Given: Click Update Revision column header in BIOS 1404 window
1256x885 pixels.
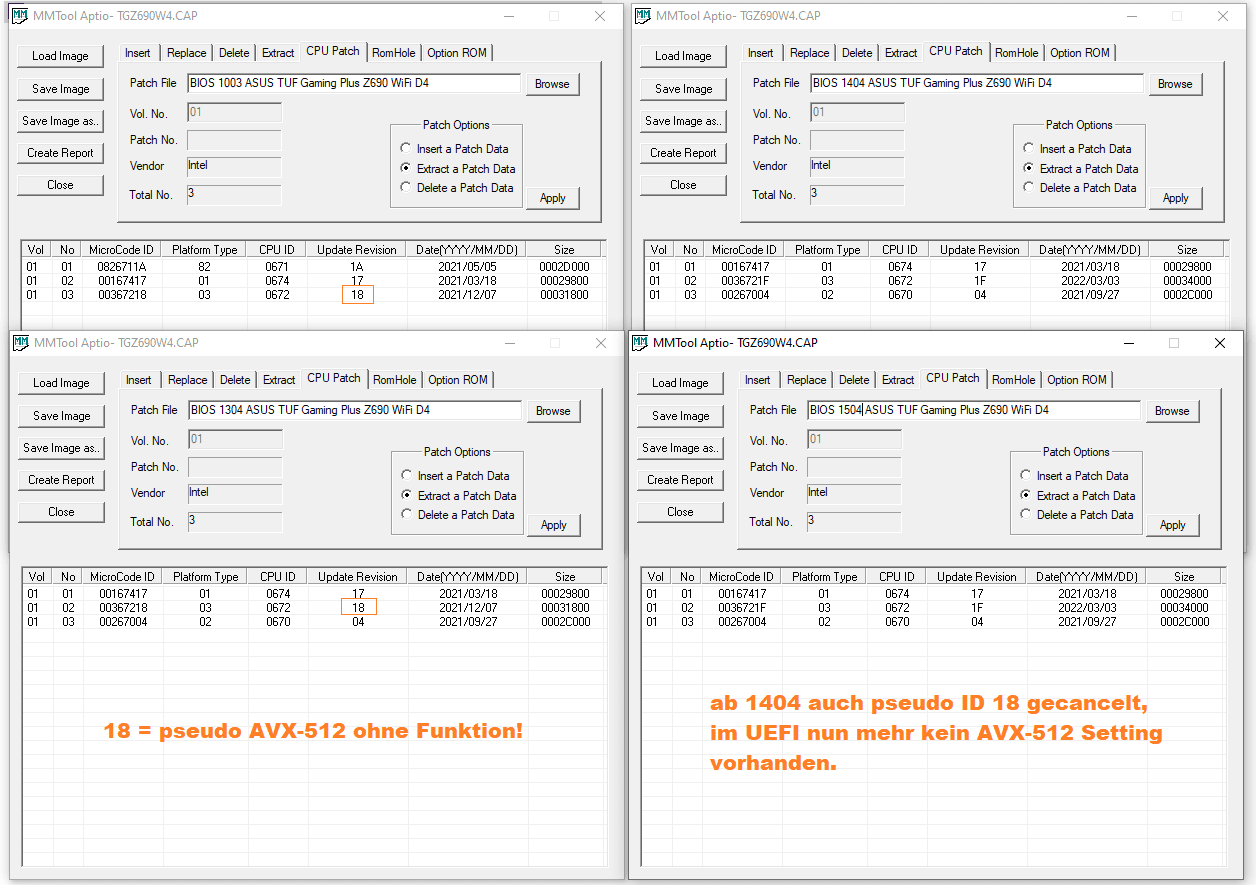Looking at the screenshot, I should [980, 250].
